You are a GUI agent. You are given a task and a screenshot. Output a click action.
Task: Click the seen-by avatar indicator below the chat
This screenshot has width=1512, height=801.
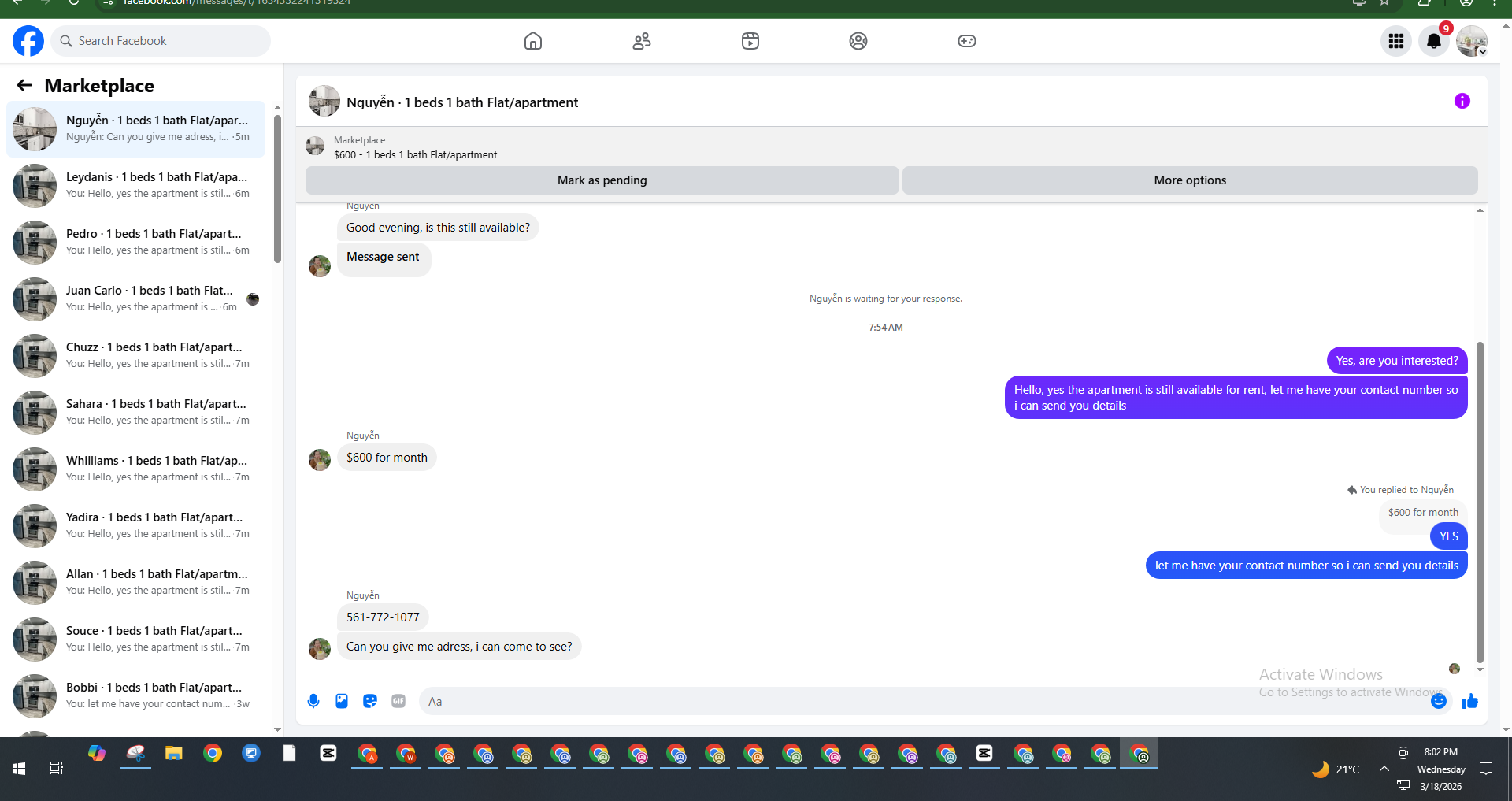[1455, 669]
